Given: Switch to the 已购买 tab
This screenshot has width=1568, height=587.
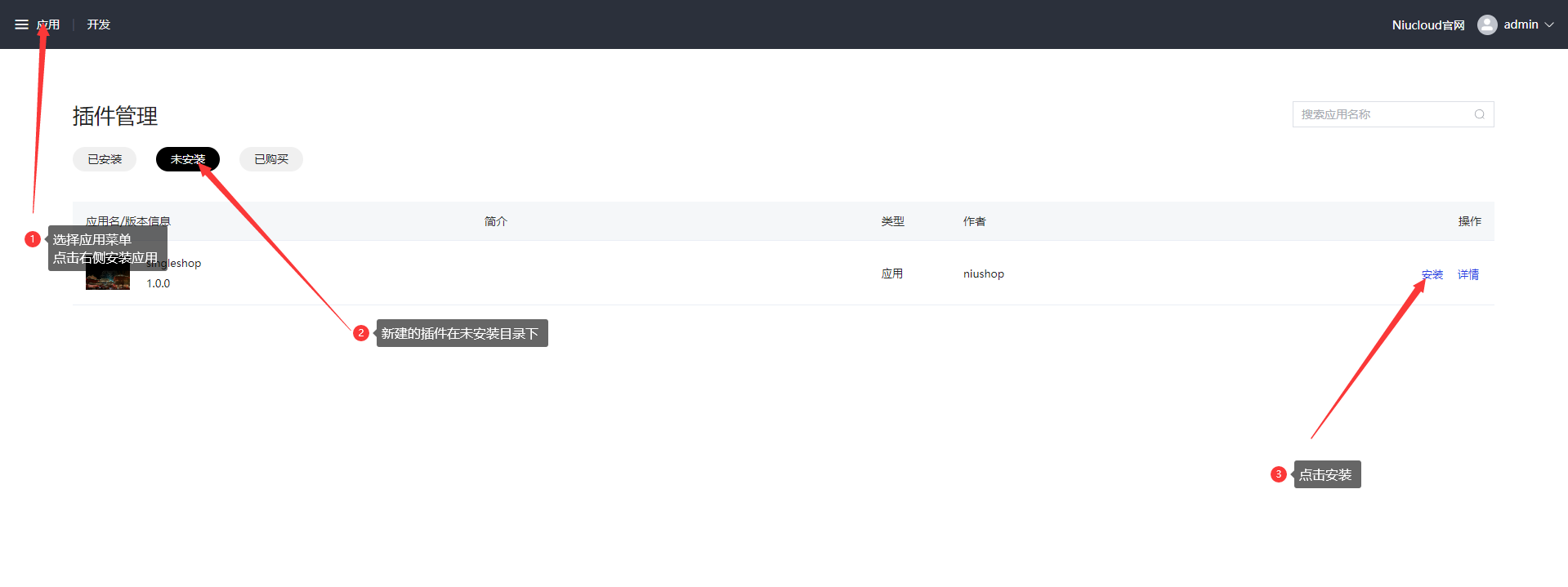Looking at the screenshot, I should click(271, 159).
